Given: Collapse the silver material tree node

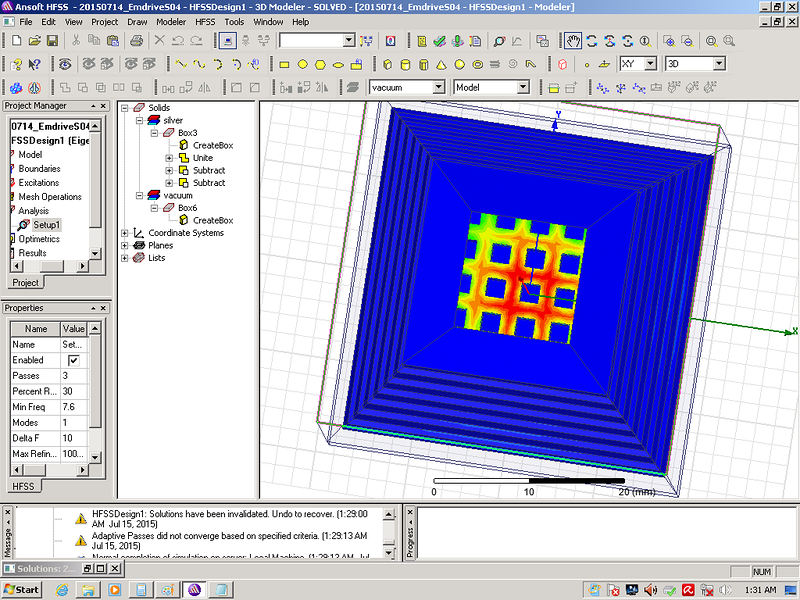Looking at the screenshot, I should [x=140, y=120].
